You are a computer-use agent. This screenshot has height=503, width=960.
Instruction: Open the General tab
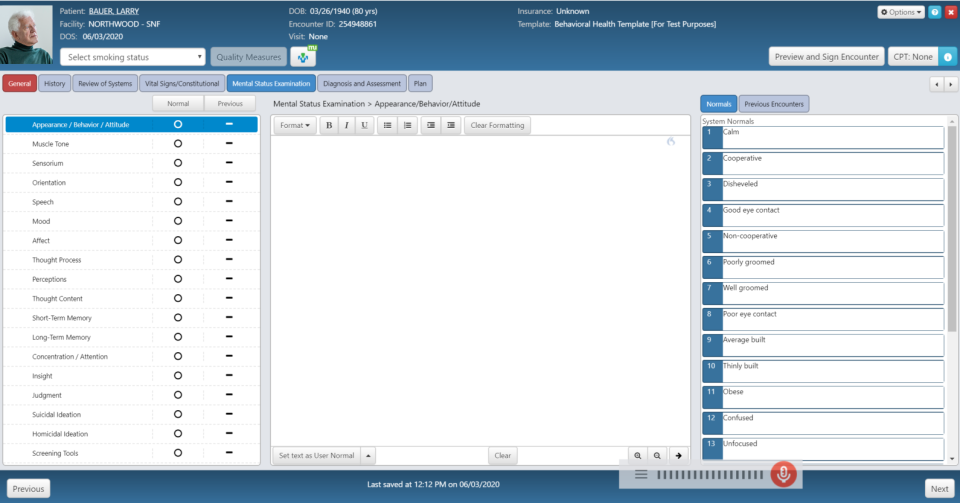(20, 83)
